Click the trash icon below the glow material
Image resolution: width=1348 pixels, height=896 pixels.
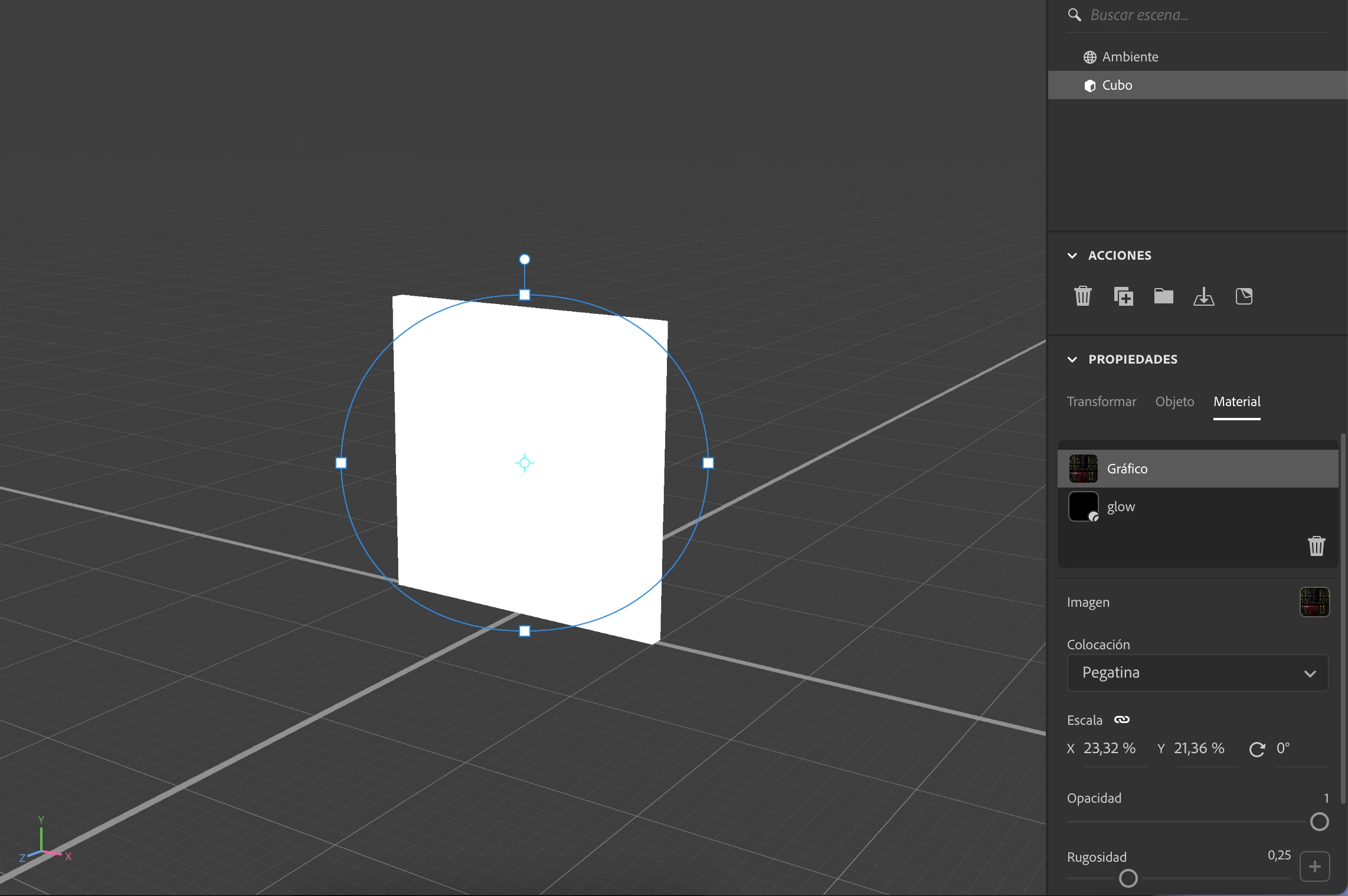click(x=1316, y=546)
